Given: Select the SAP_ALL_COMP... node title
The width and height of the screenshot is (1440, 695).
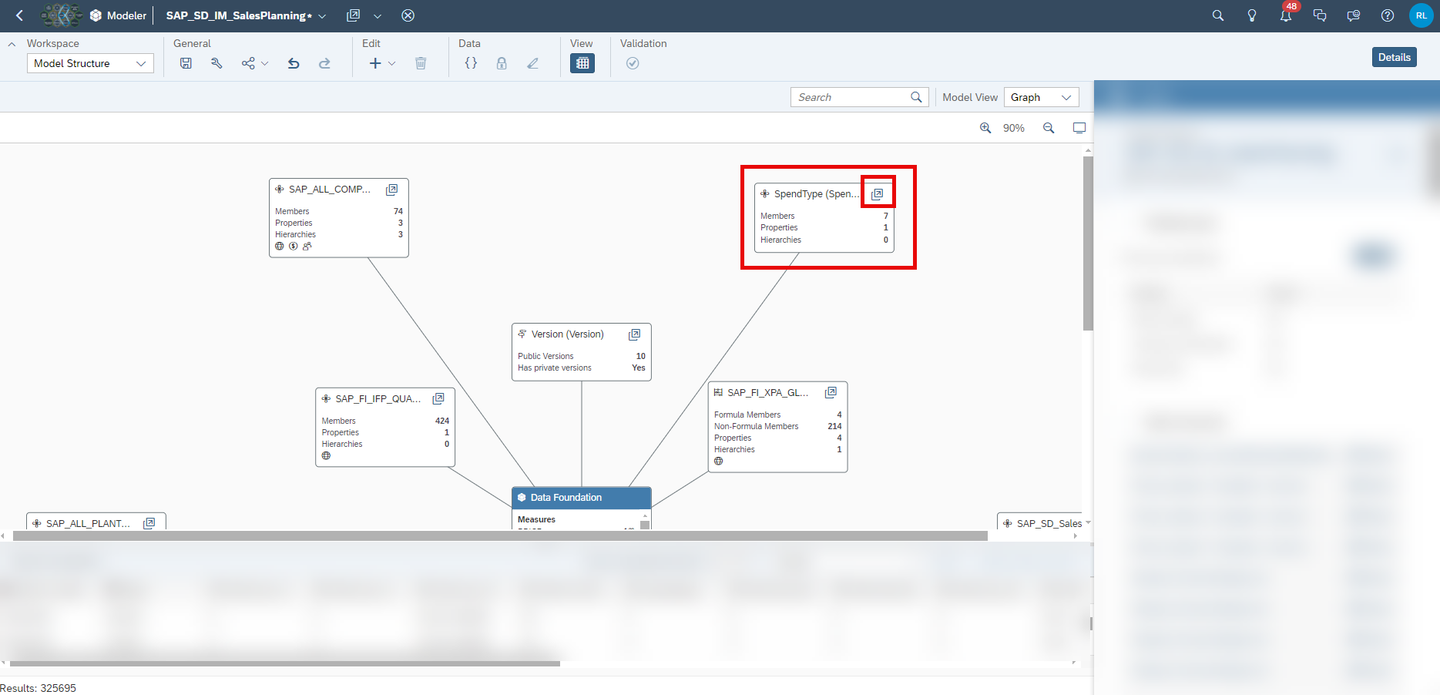Looking at the screenshot, I should coord(330,189).
